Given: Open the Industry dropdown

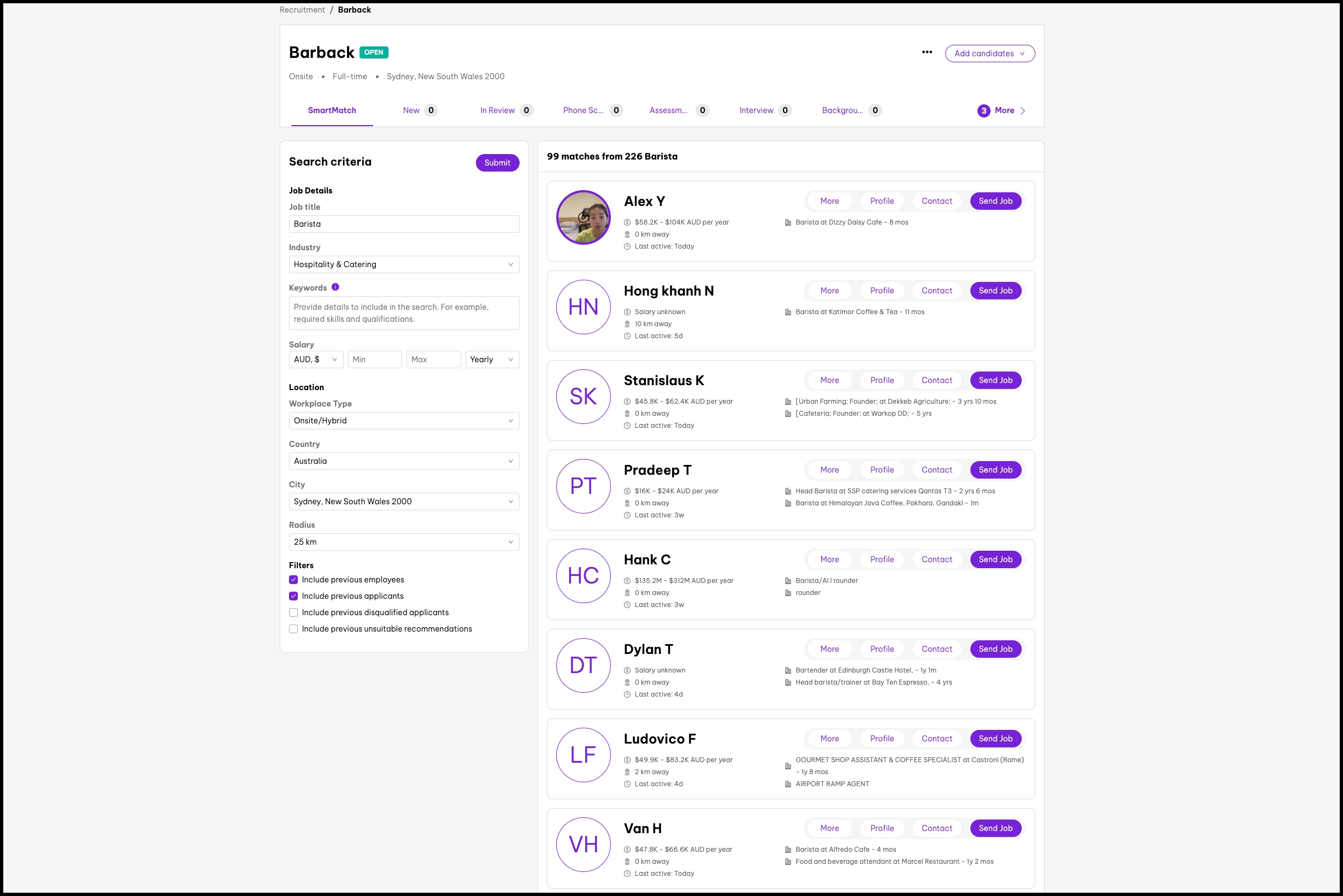Looking at the screenshot, I should click(x=403, y=264).
